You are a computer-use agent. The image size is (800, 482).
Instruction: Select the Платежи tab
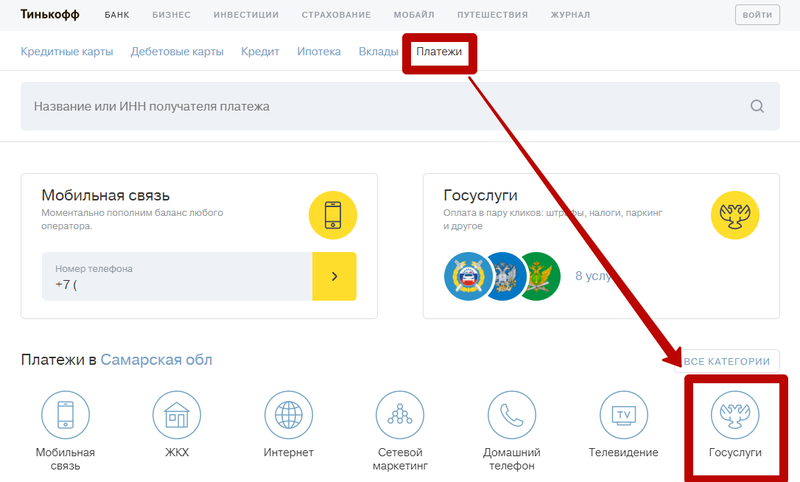pos(439,52)
